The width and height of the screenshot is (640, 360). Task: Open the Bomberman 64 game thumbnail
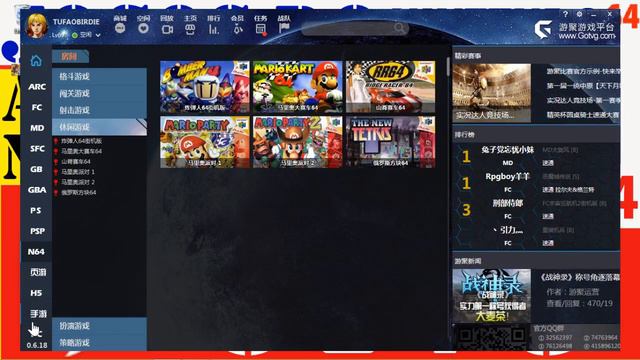click(204, 87)
